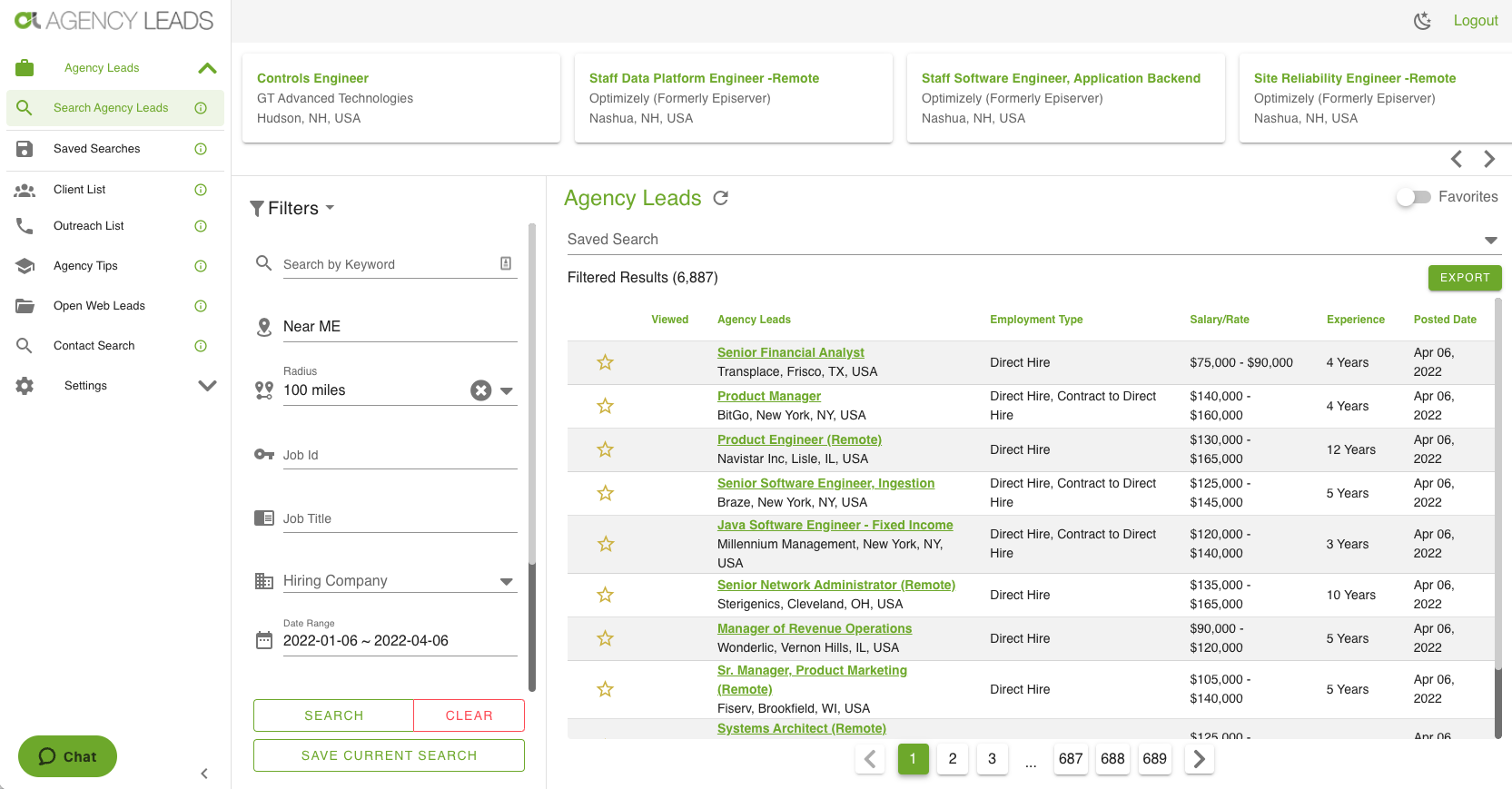The width and height of the screenshot is (1512, 789).
Task: Jump to results page 689
Action: pos(1155,759)
